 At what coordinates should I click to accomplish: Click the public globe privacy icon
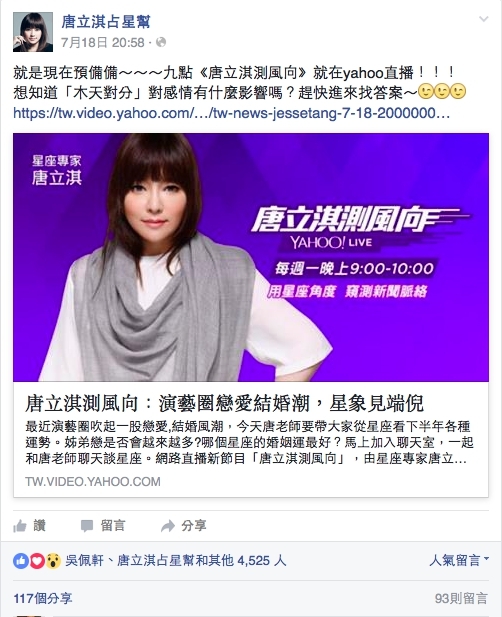coord(161,42)
